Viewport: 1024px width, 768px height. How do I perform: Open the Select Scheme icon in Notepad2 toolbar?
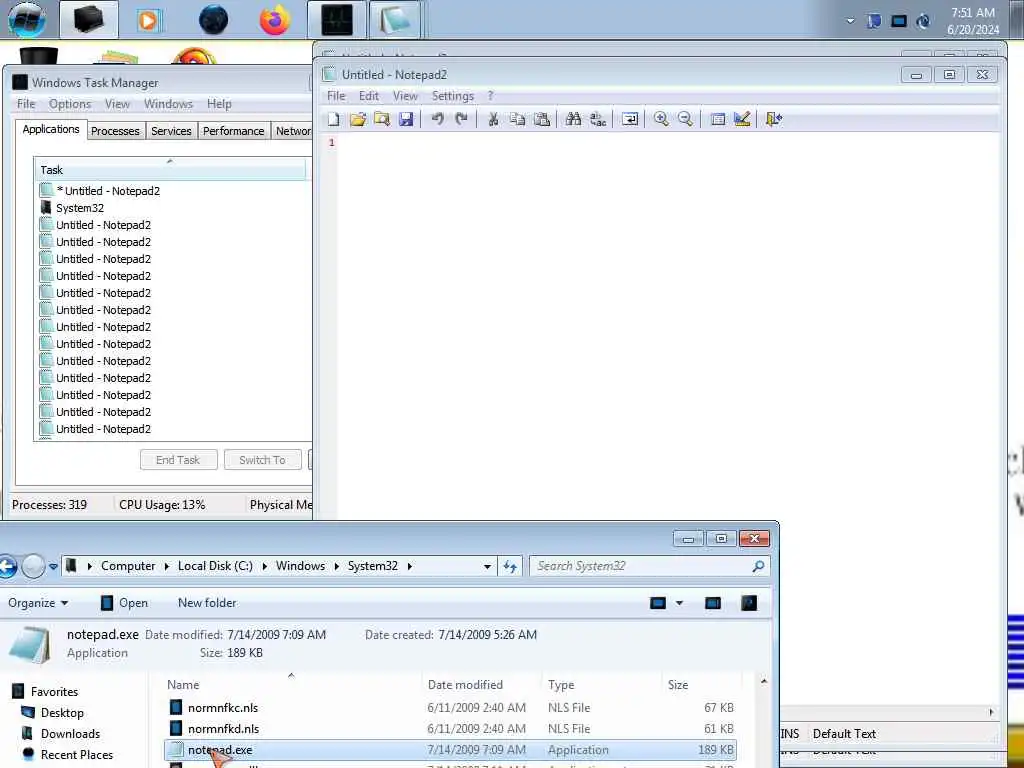[718, 119]
